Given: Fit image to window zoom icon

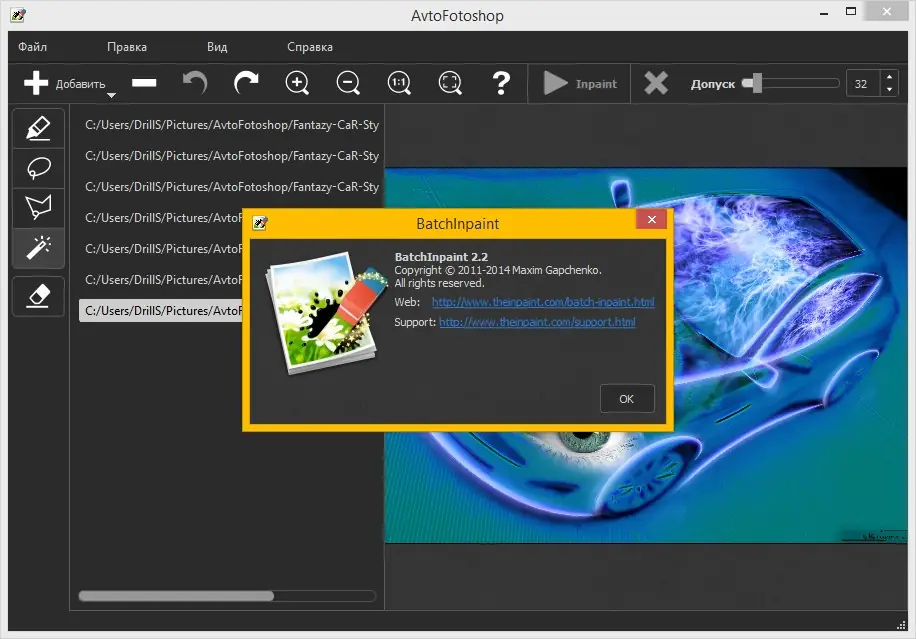Looking at the screenshot, I should pyautogui.click(x=450, y=83).
